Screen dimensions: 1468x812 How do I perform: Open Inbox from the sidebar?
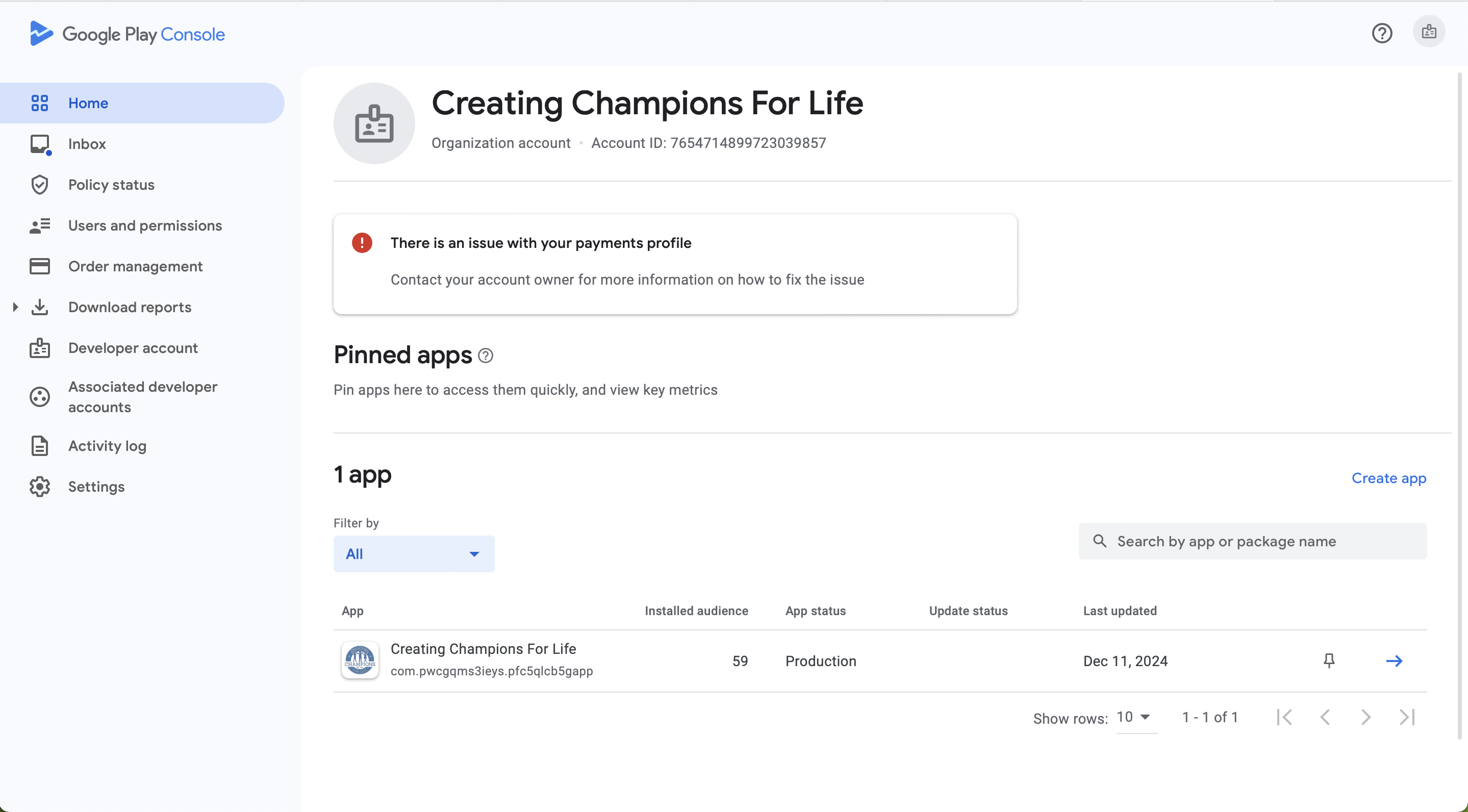click(87, 144)
